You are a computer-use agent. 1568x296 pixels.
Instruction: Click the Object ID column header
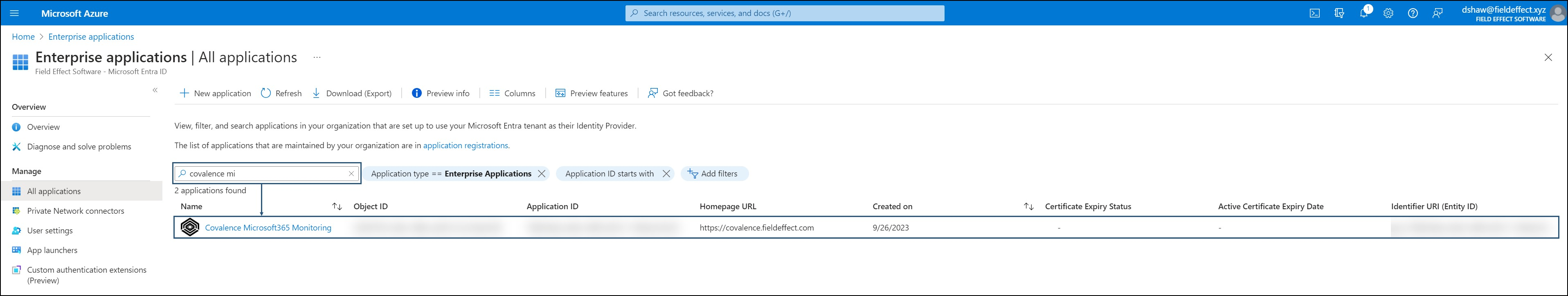point(371,206)
